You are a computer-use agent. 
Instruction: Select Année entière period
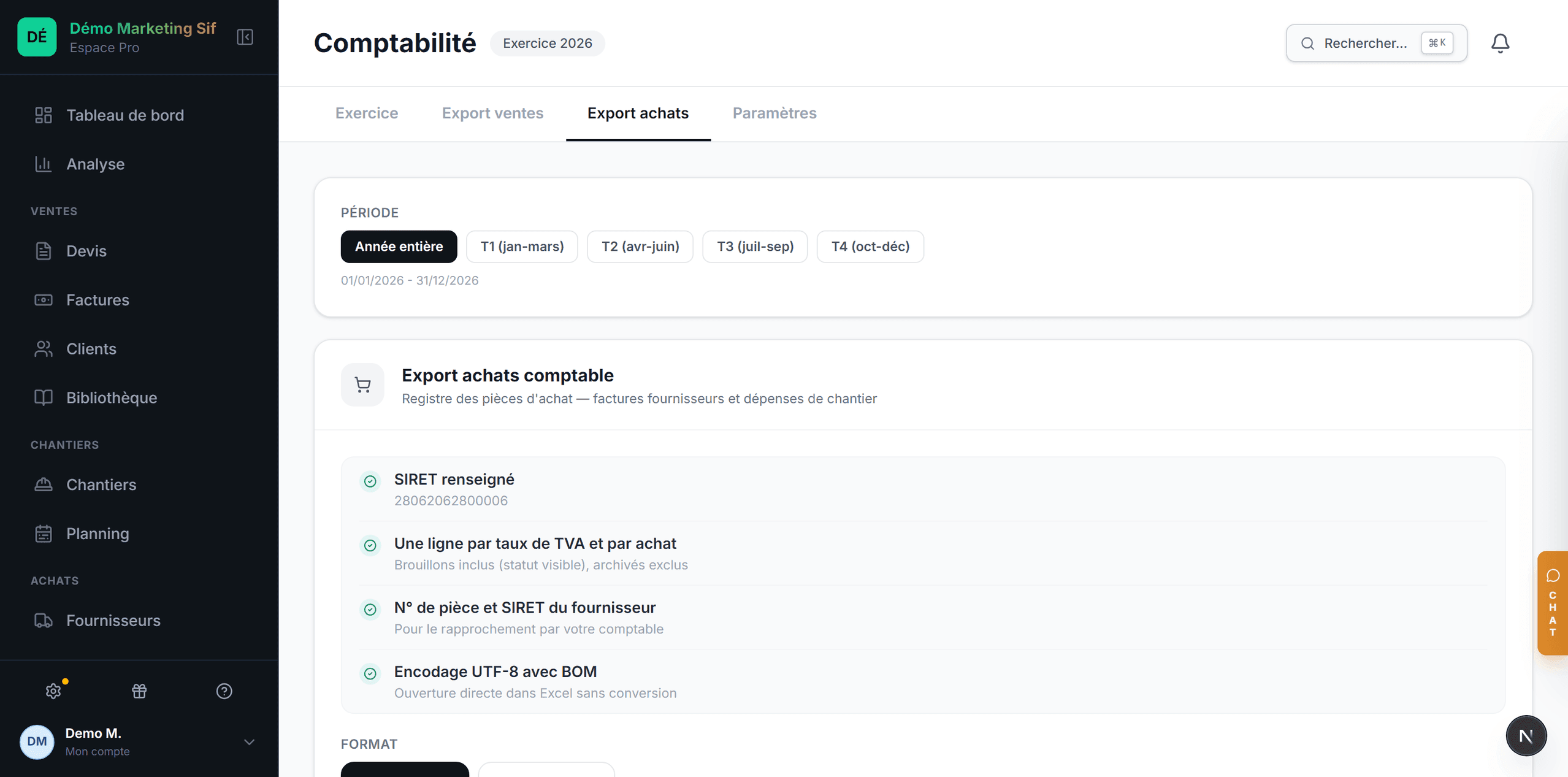click(399, 247)
